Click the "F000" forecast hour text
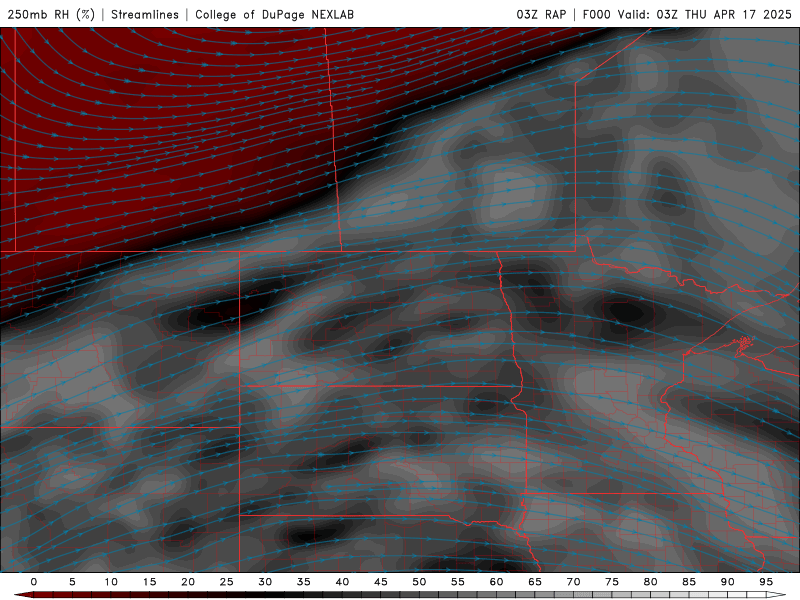The width and height of the screenshot is (800, 600). click(x=597, y=14)
